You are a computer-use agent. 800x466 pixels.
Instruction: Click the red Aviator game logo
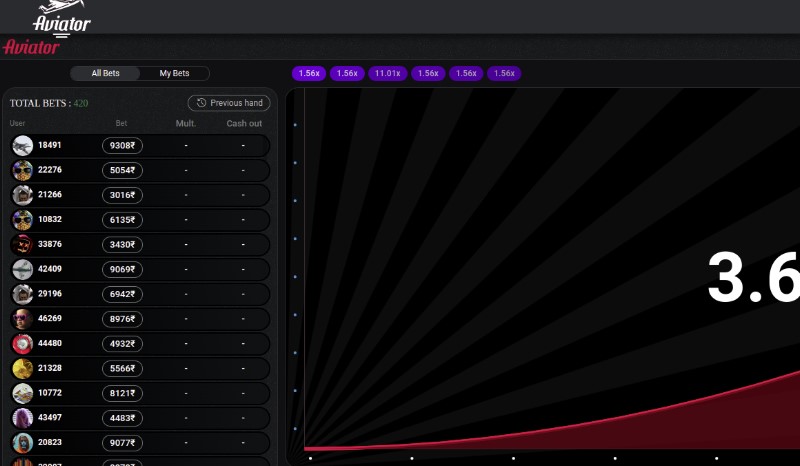click(x=31, y=47)
